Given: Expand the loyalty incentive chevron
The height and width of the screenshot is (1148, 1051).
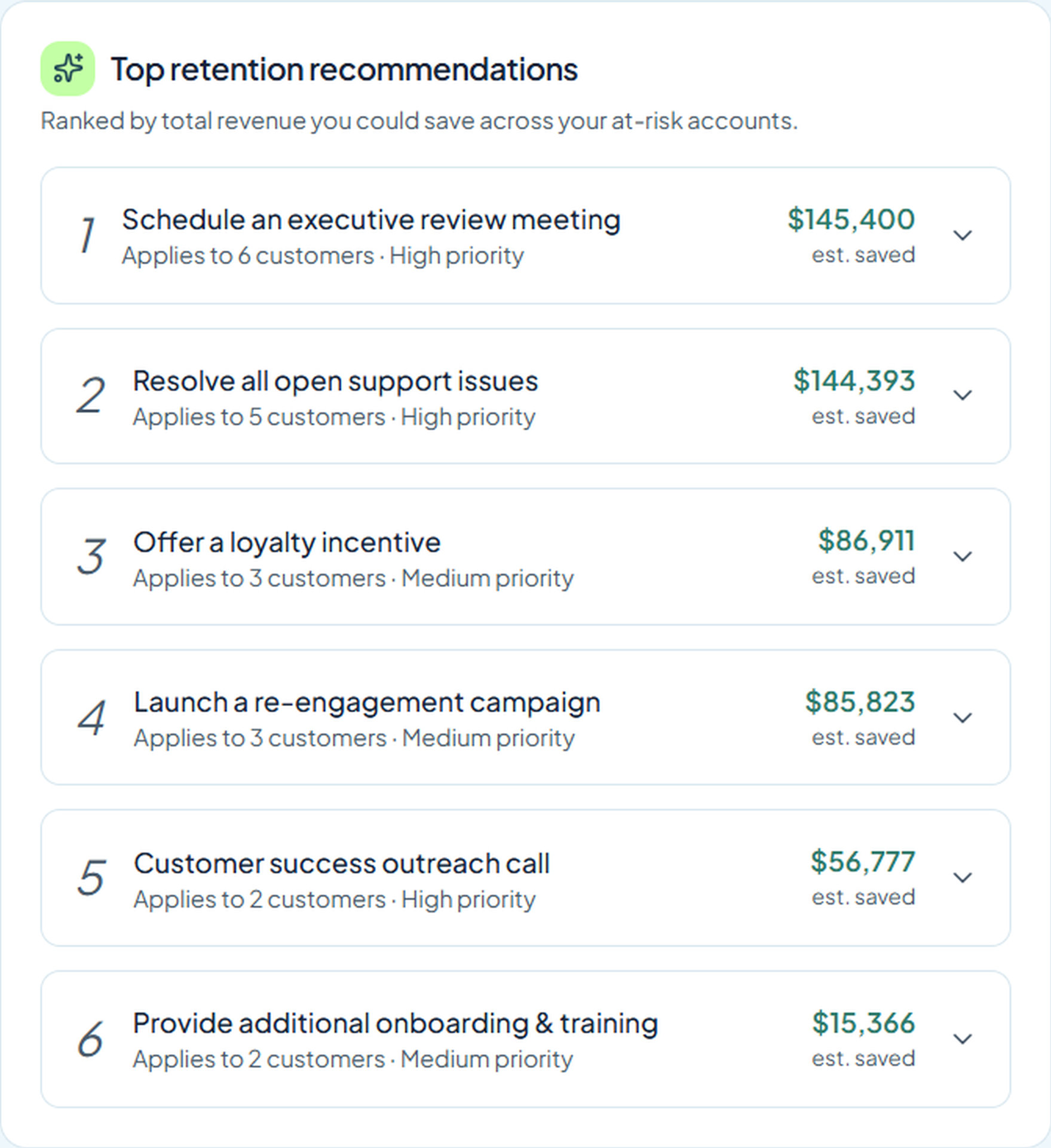Looking at the screenshot, I should click(x=962, y=557).
